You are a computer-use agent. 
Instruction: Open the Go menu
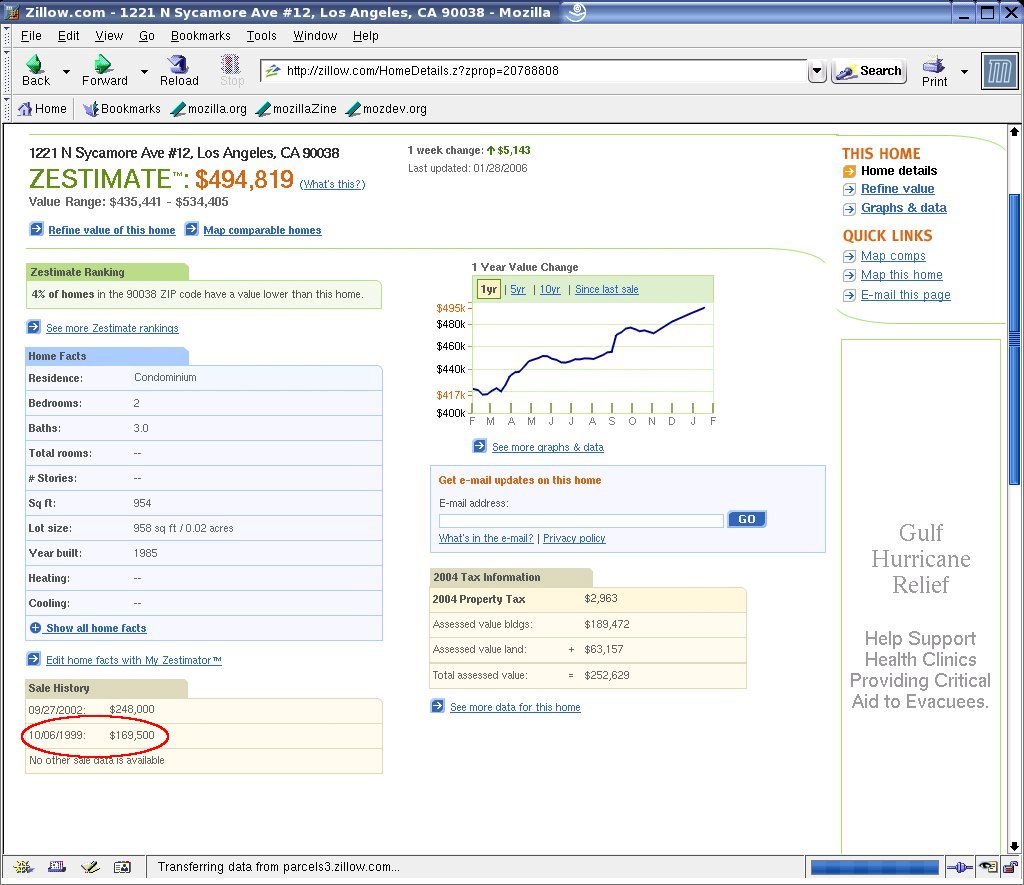click(x=147, y=36)
